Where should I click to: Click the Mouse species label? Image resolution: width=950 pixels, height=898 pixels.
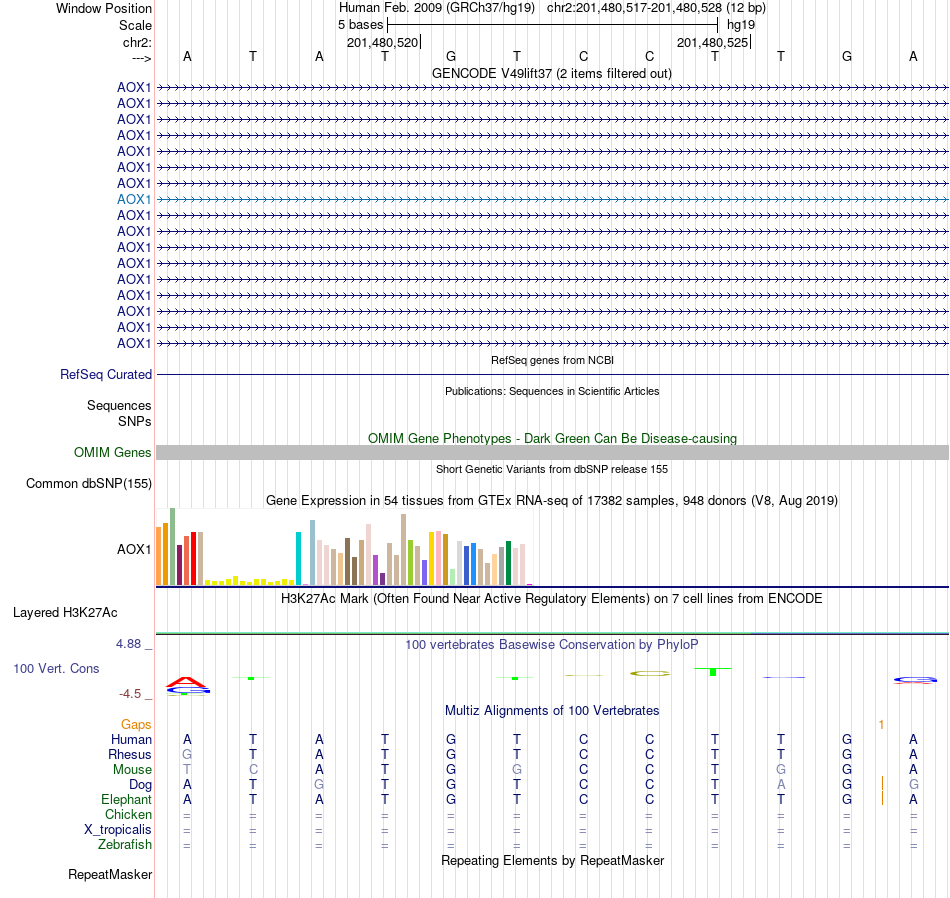(x=132, y=770)
